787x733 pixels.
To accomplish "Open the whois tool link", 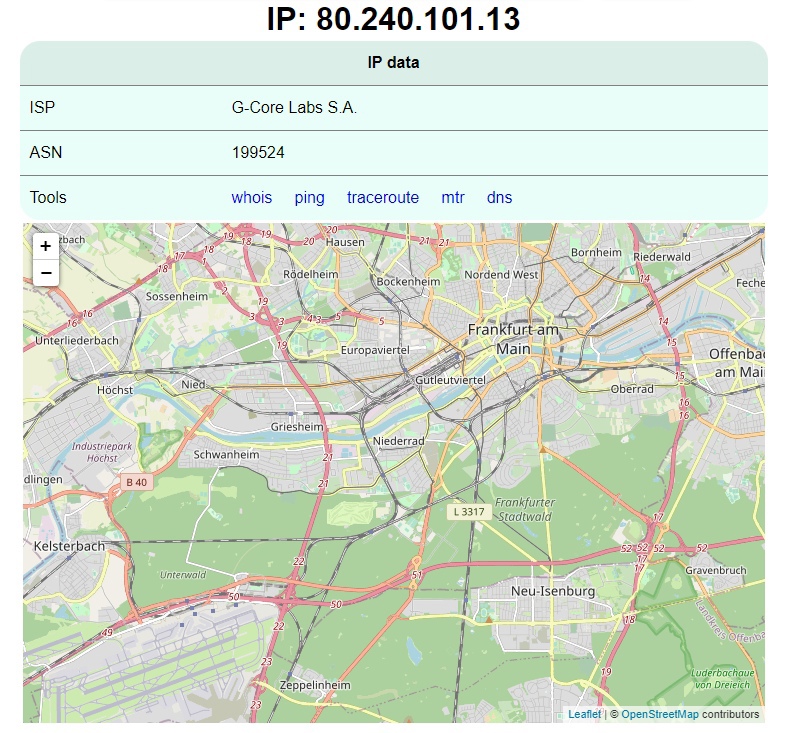I will 251,198.
